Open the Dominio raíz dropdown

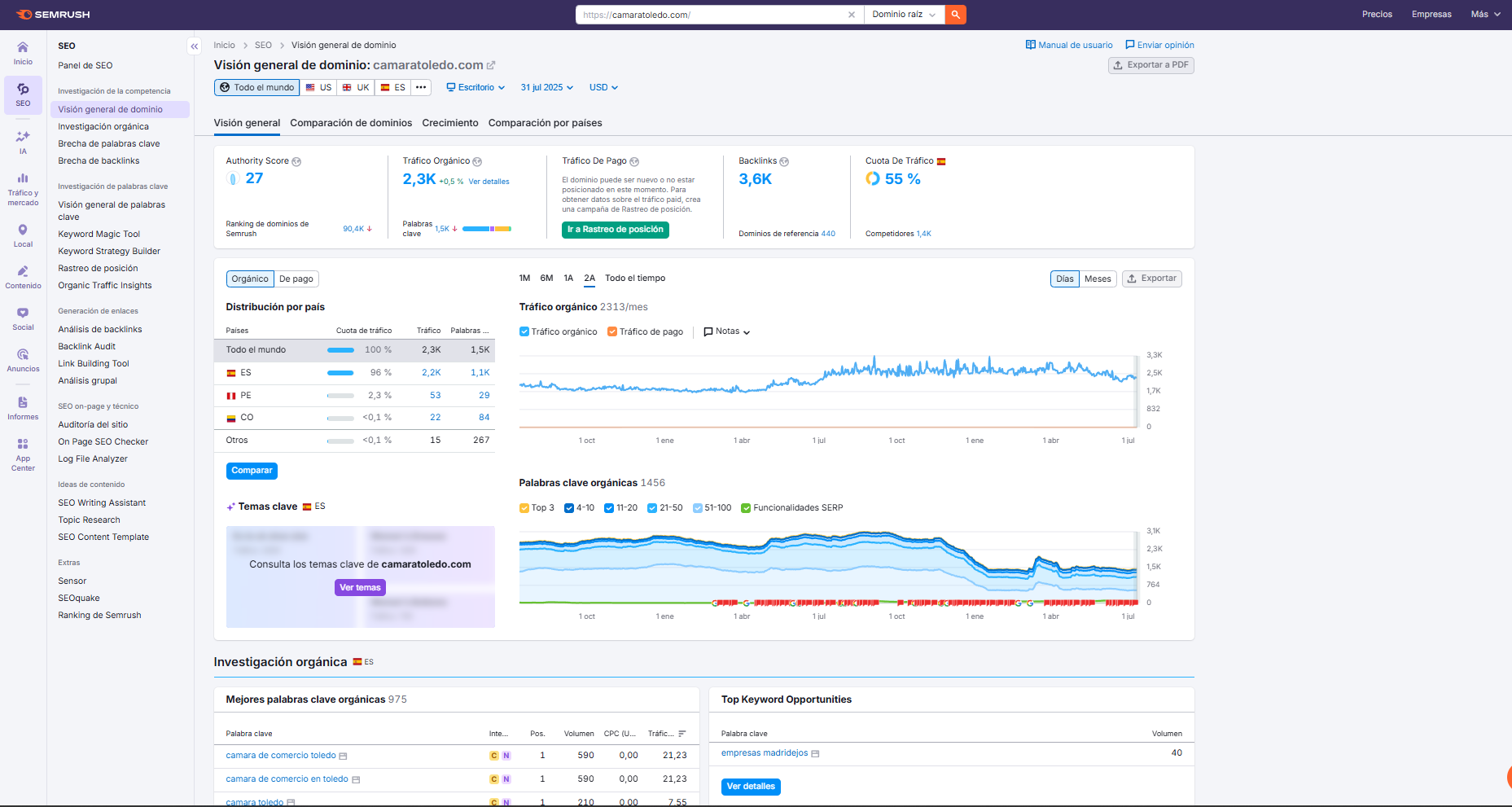point(904,15)
